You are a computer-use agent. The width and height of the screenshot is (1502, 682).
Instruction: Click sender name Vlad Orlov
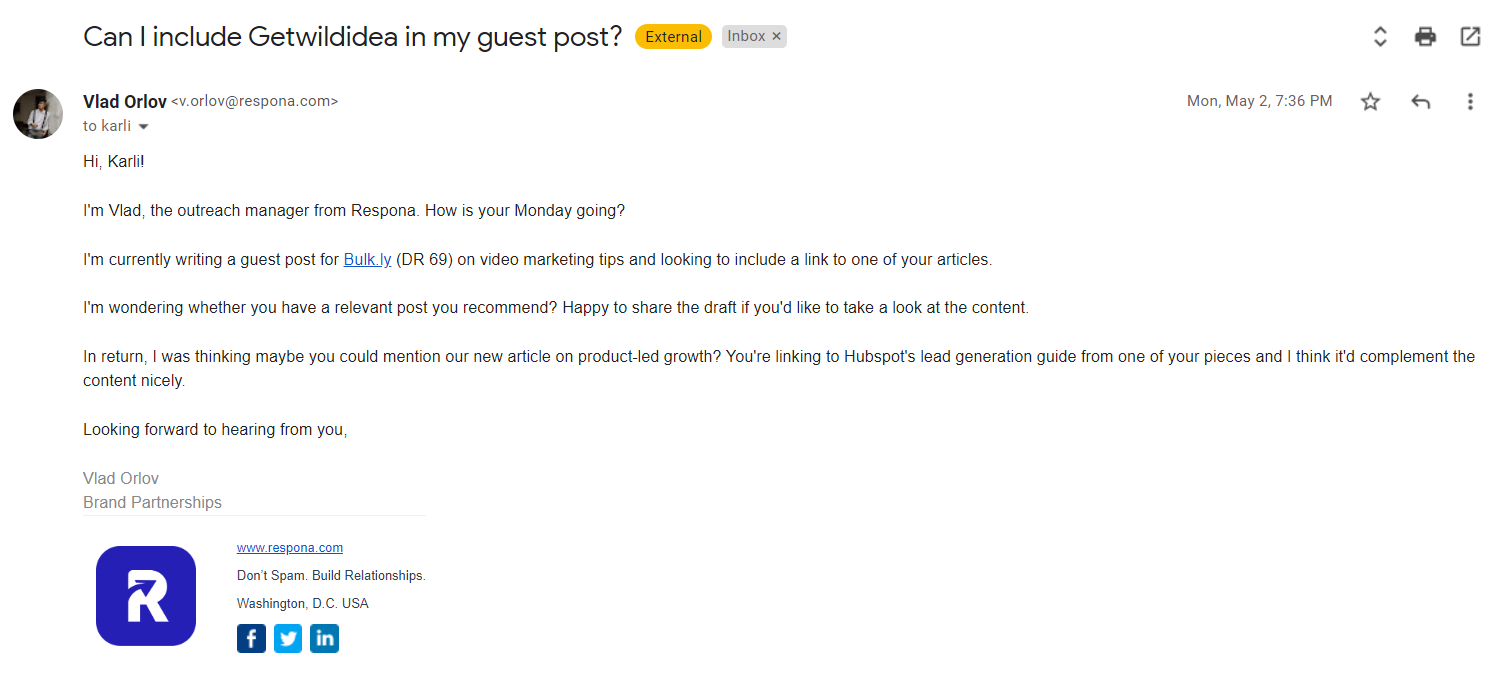(125, 101)
